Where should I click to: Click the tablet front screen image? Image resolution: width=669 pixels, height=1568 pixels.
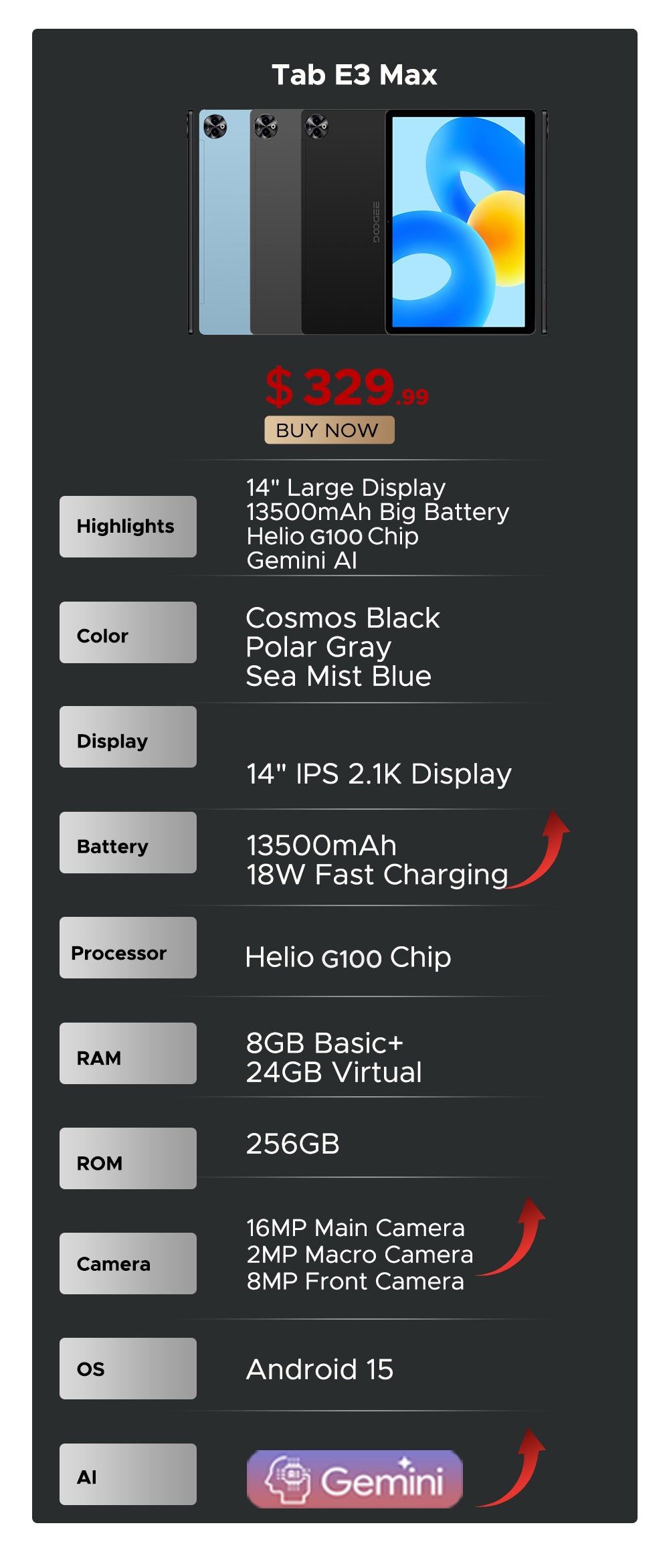point(459,222)
